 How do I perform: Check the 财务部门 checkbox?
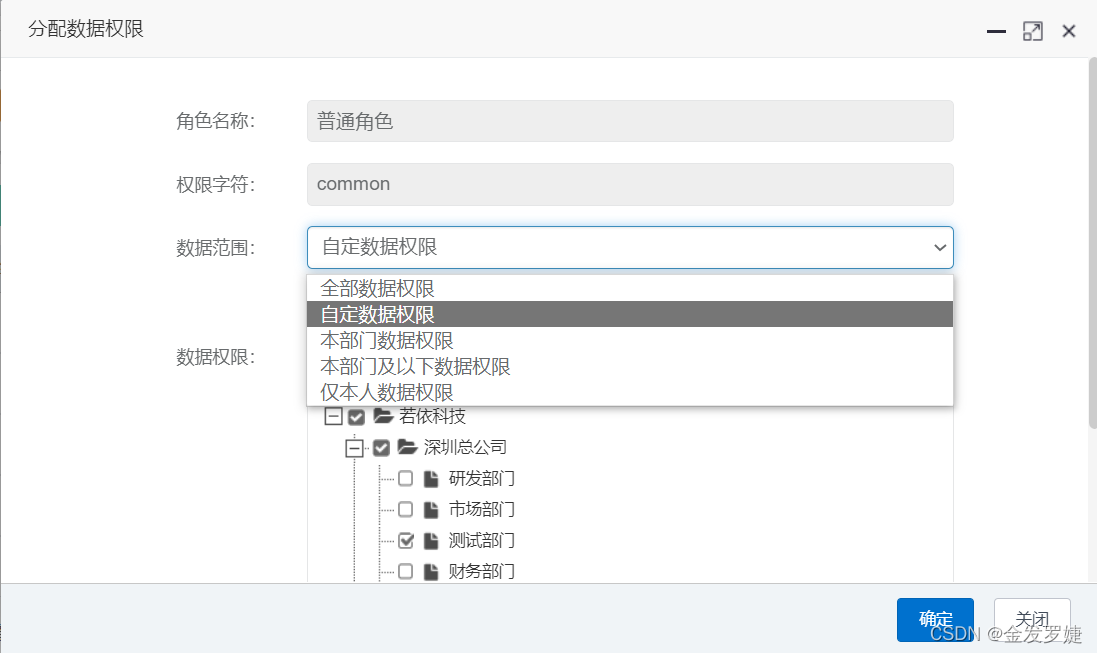(406, 571)
